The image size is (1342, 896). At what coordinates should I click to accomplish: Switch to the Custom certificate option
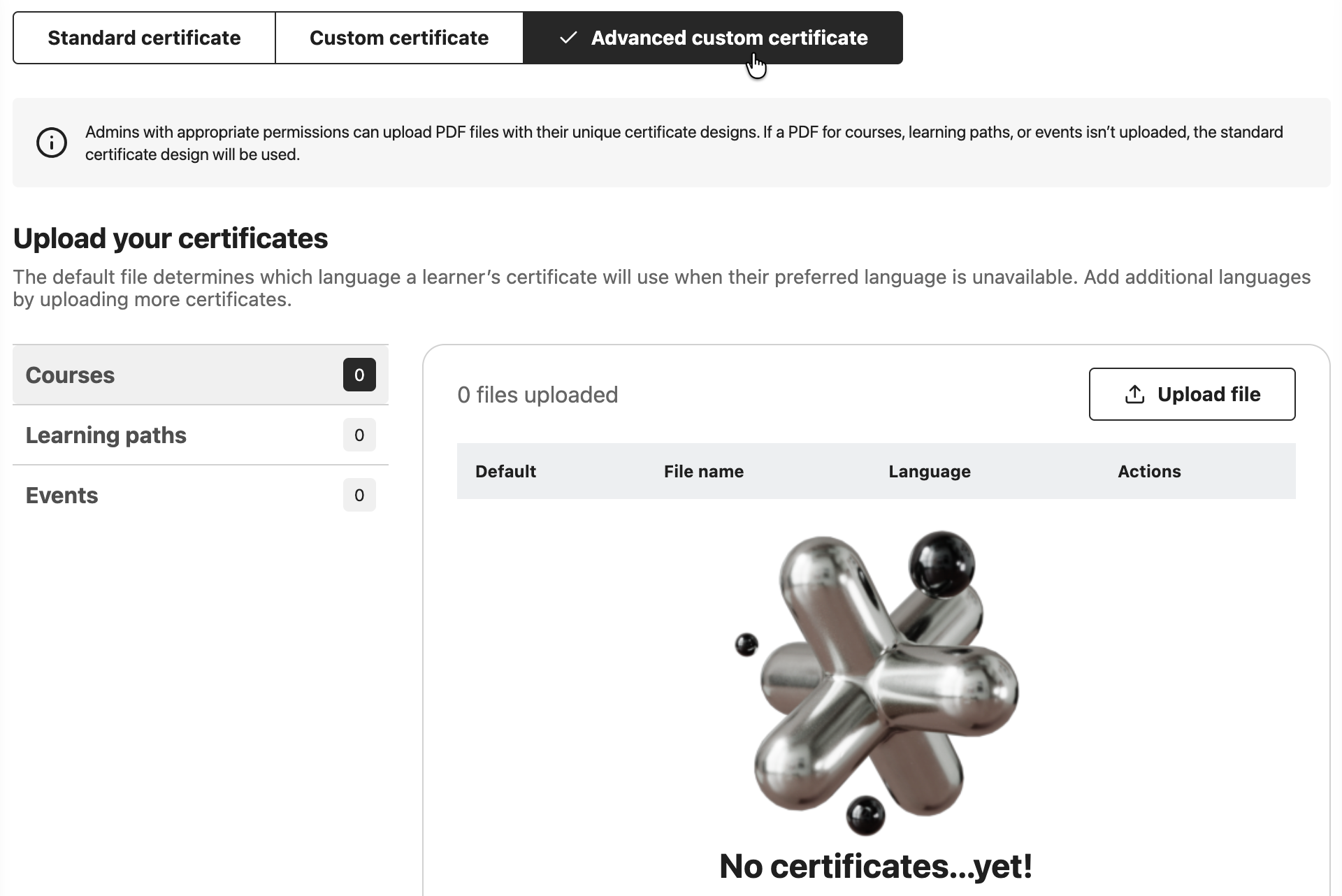click(x=399, y=38)
